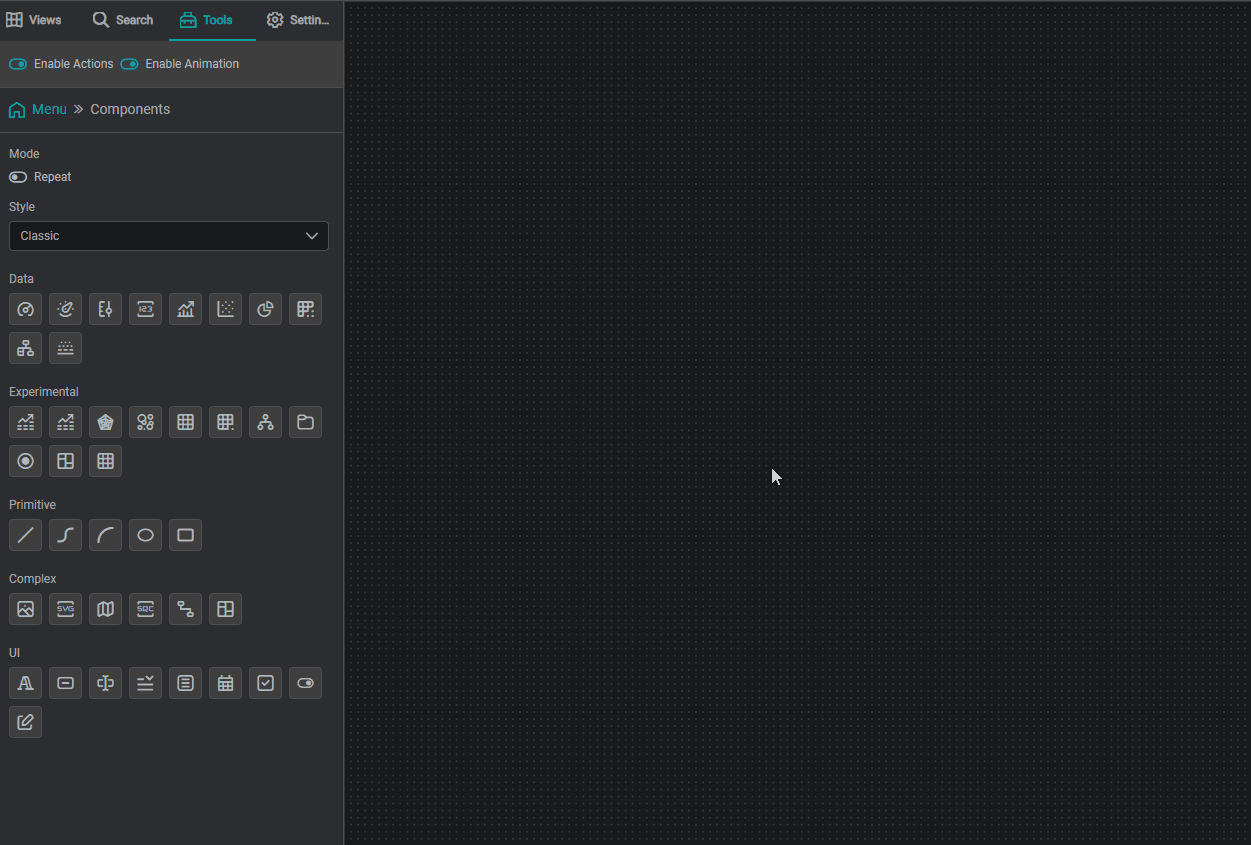The image size is (1251, 845).
Task: Select the text input cursor component
Action: 106,683
